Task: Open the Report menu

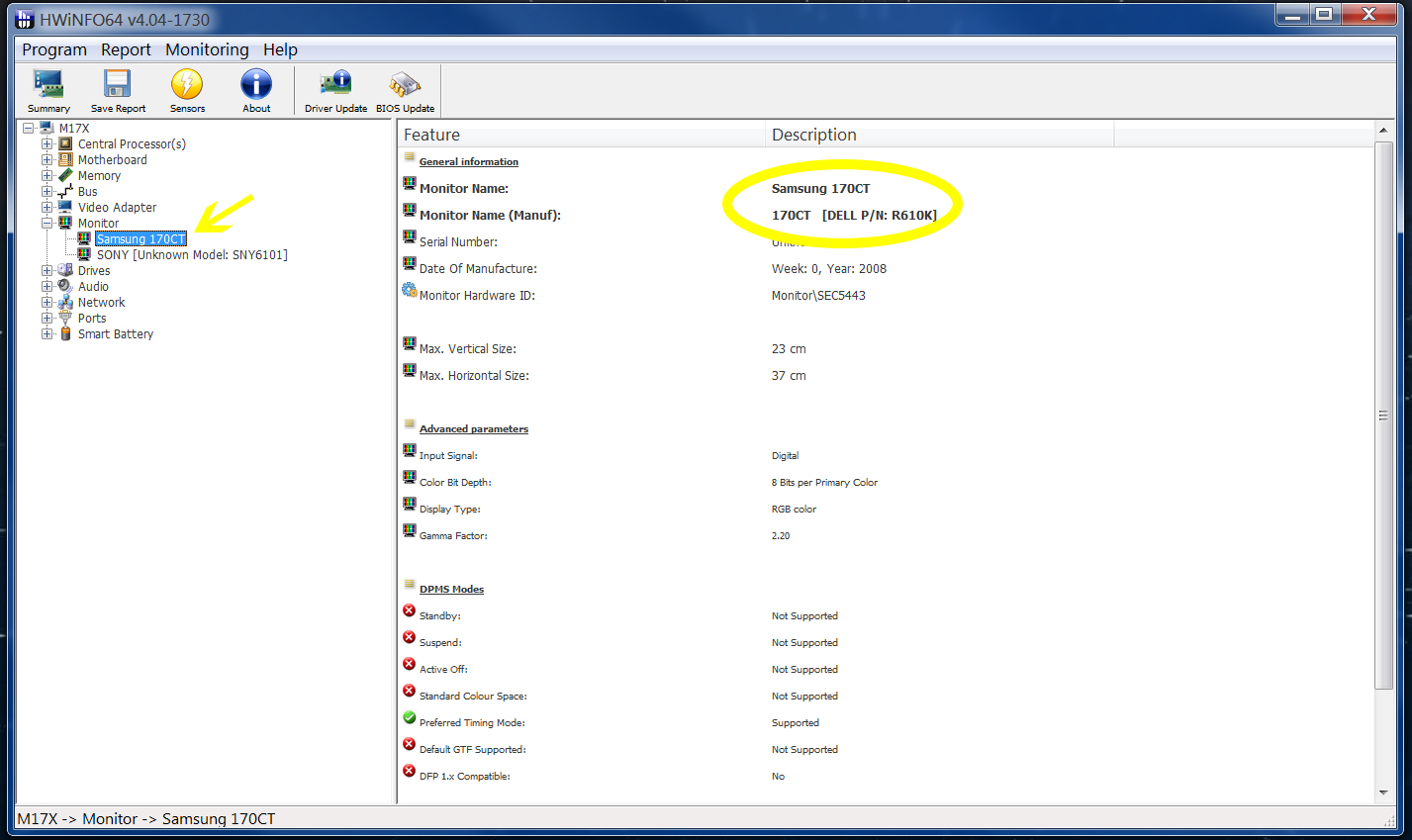Action: [x=126, y=49]
